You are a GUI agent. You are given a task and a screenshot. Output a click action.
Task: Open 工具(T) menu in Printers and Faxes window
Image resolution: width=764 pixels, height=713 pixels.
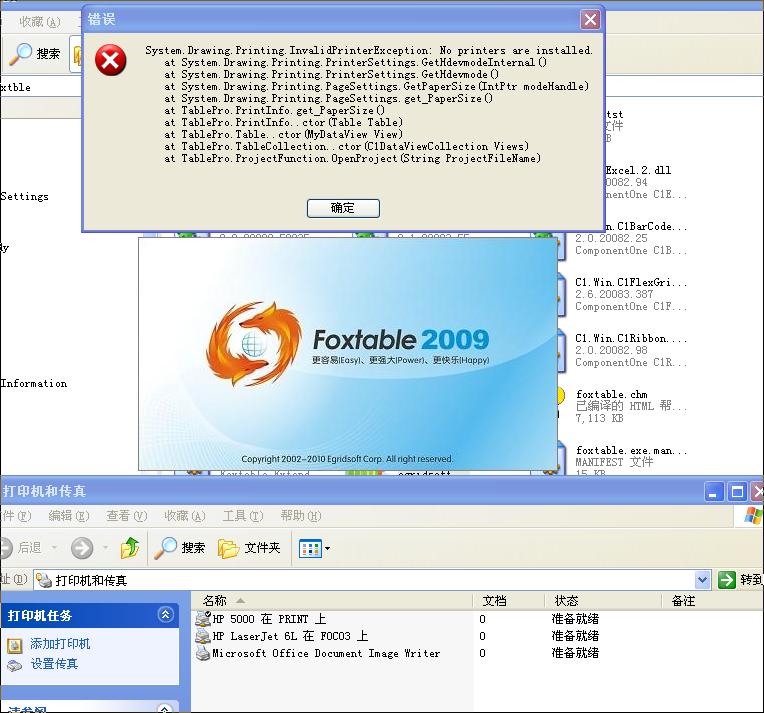[243, 516]
